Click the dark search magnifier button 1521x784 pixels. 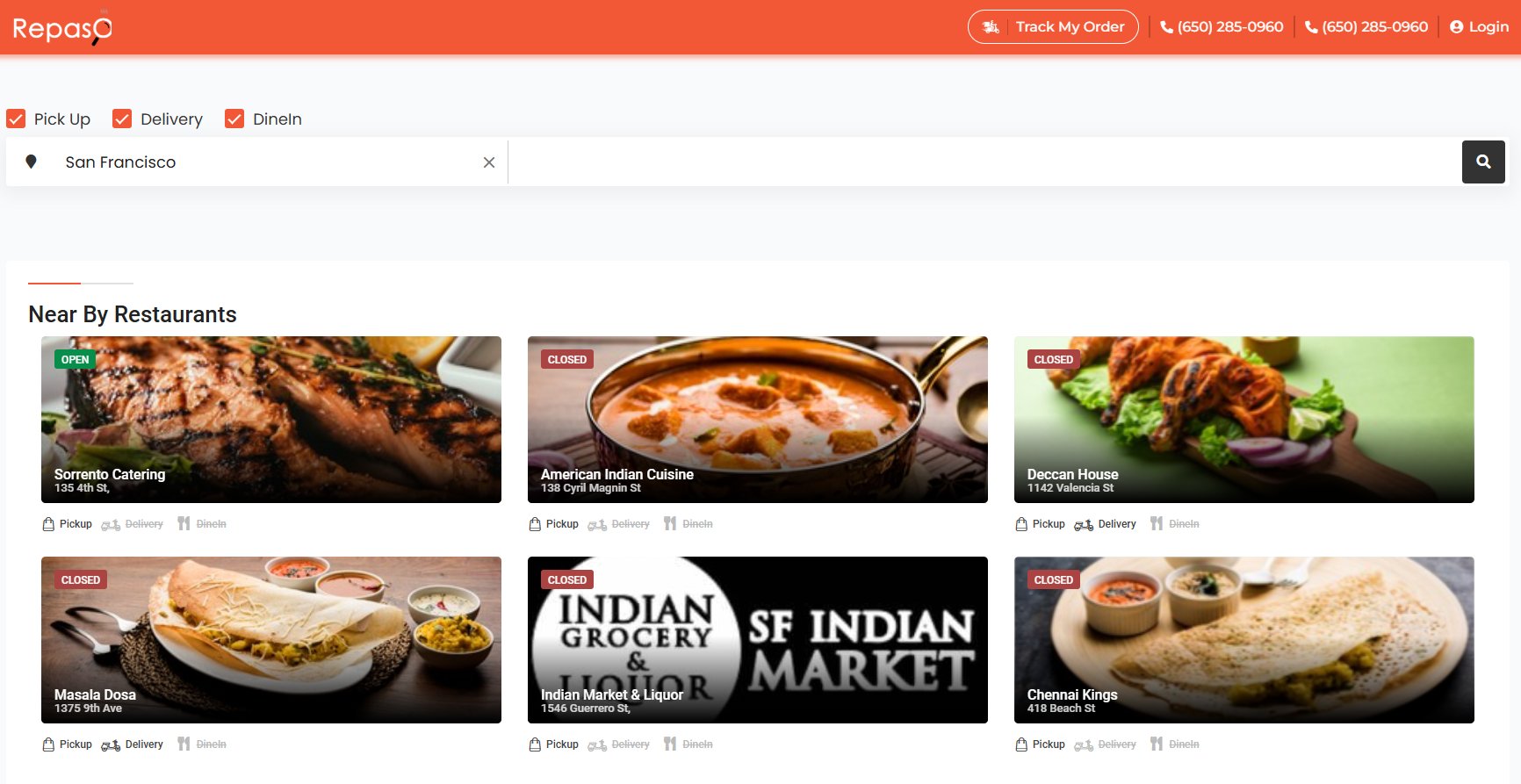tap(1482, 162)
